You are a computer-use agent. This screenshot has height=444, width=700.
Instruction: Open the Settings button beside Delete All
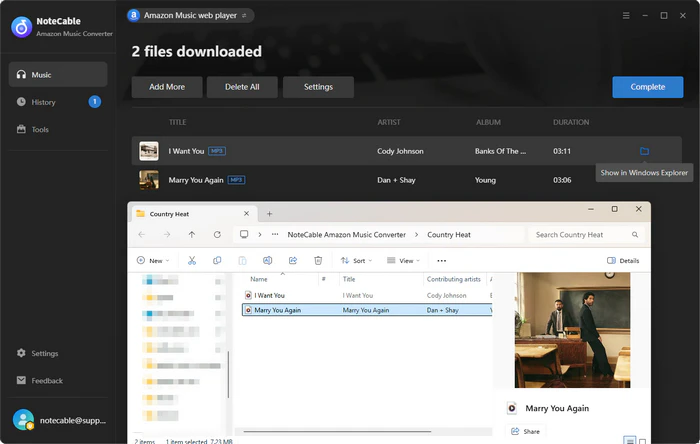[318, 87]
